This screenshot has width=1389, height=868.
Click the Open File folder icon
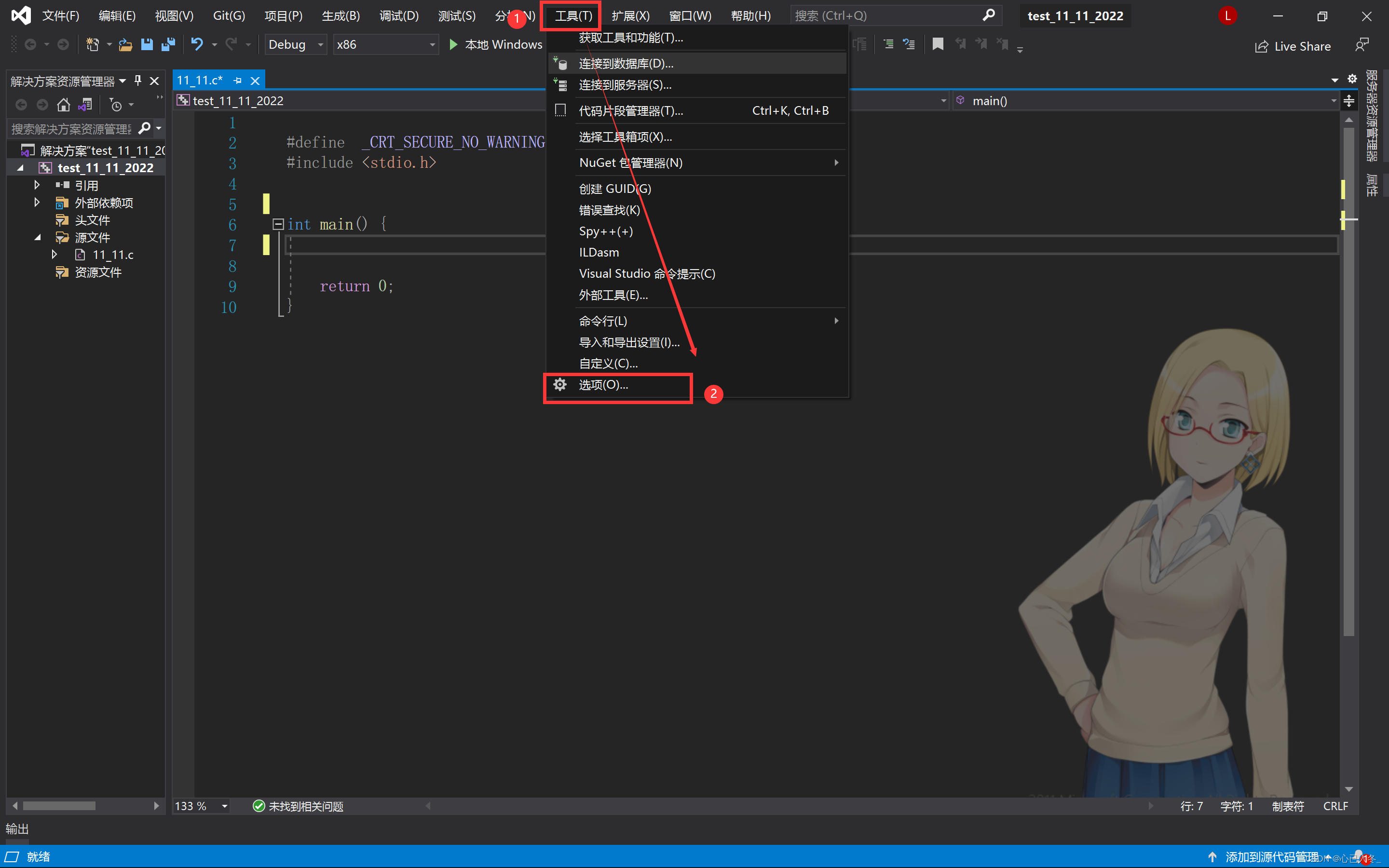tap(125, 44)
